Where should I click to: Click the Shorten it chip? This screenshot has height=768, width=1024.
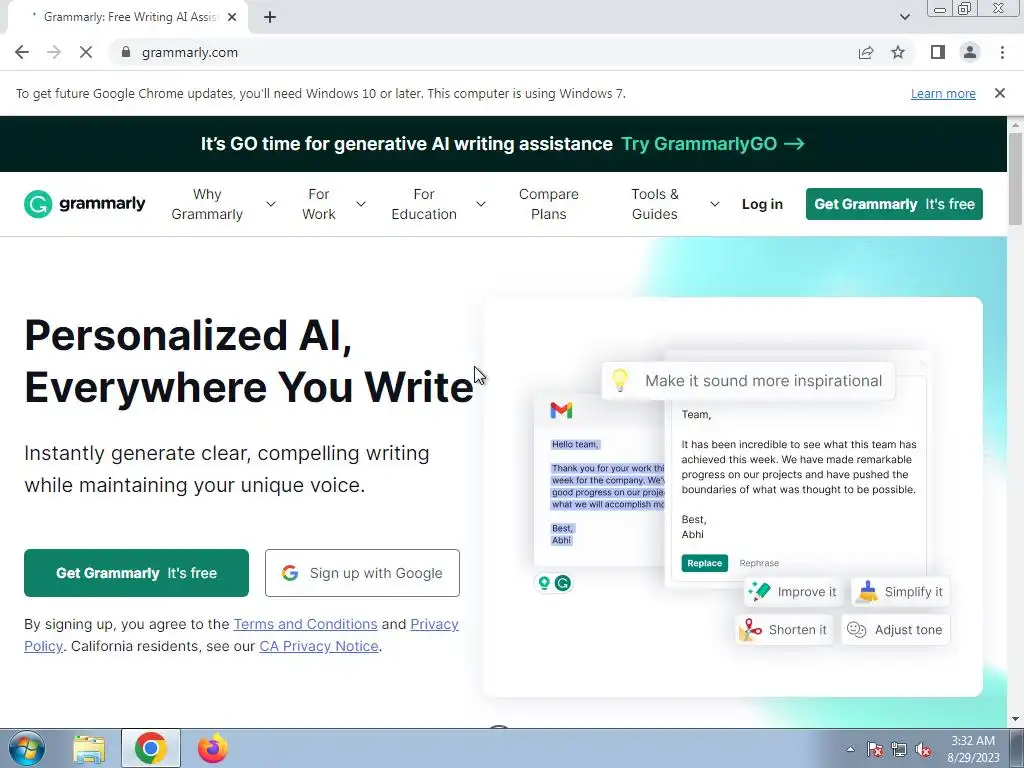coord(784,630)
